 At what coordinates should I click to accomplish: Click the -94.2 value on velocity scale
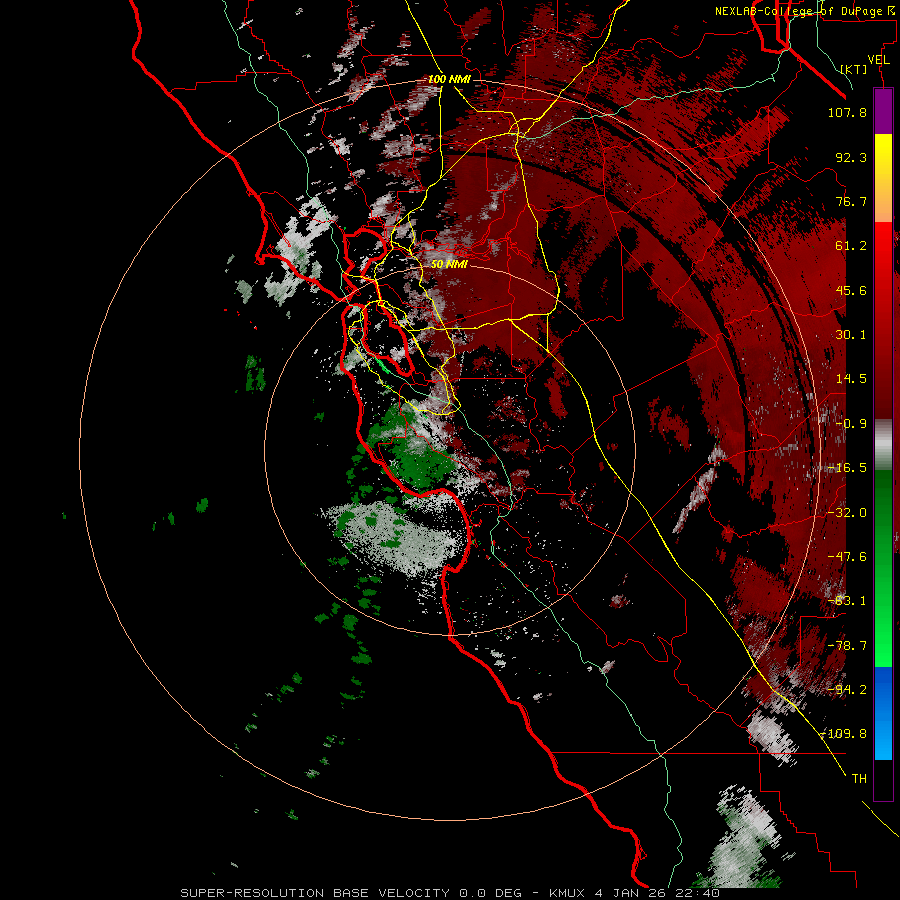847,690
